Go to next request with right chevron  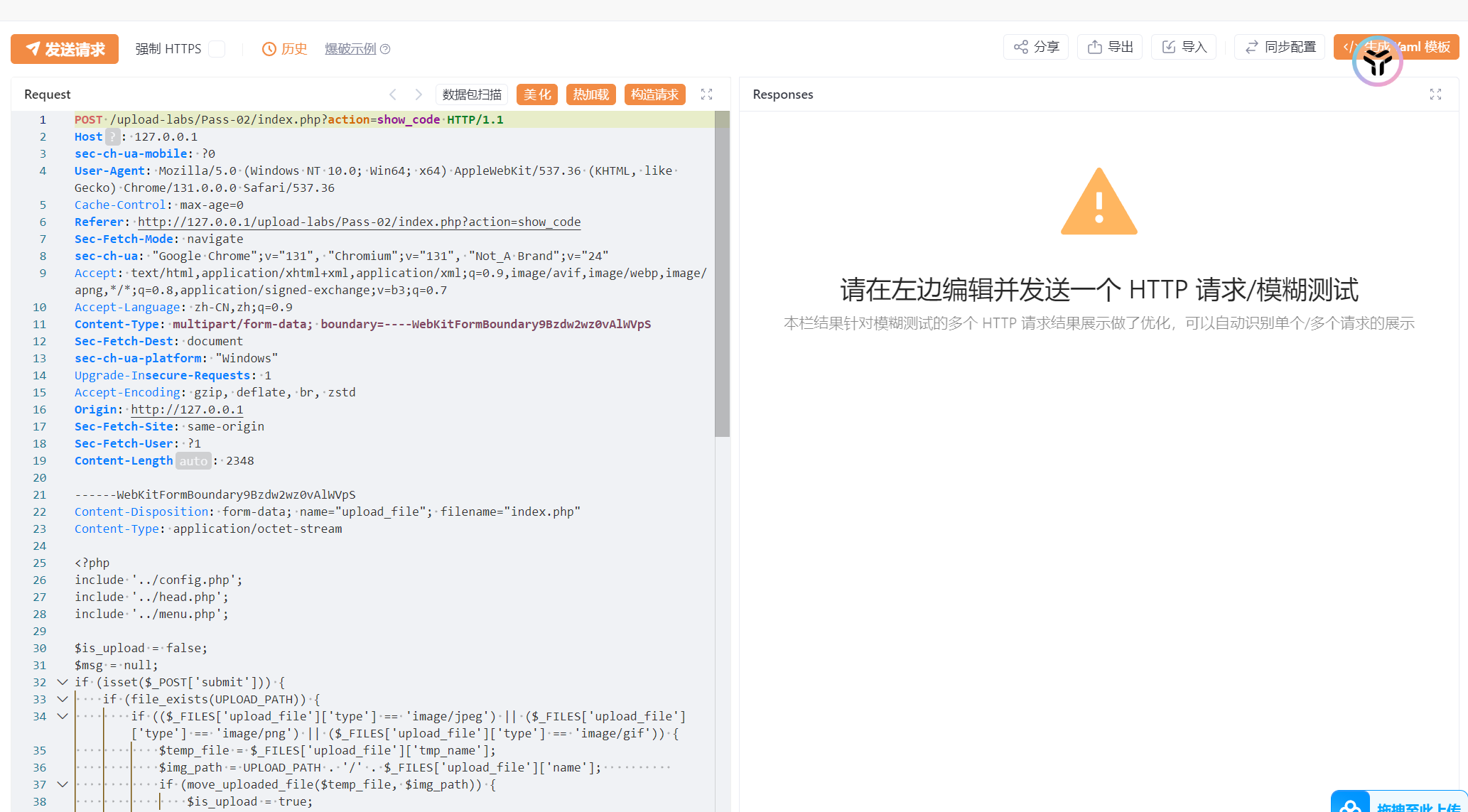coord(419,94)
